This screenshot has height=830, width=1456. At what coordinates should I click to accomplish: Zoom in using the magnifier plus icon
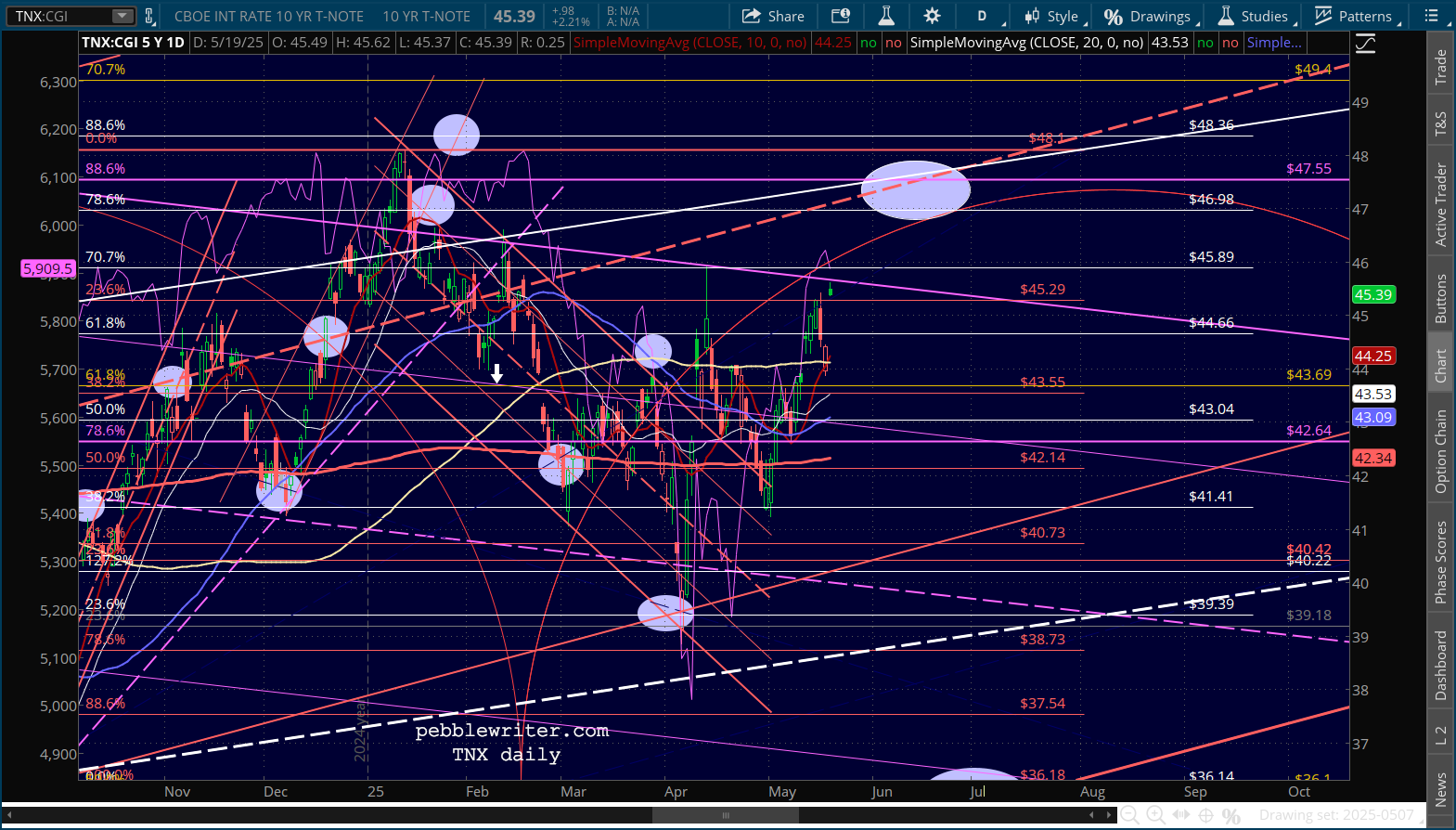(1155, 815)
